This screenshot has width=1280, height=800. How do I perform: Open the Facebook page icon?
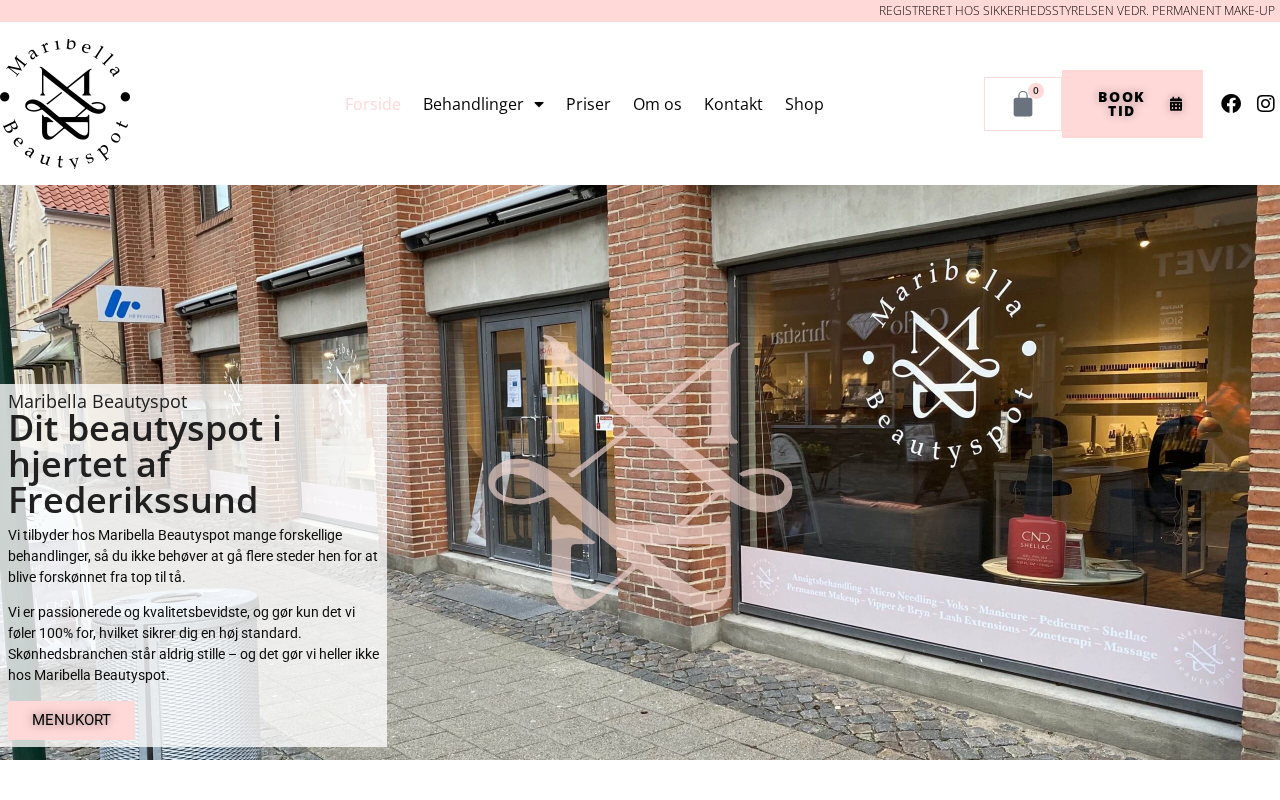(x=1231, y=103)
